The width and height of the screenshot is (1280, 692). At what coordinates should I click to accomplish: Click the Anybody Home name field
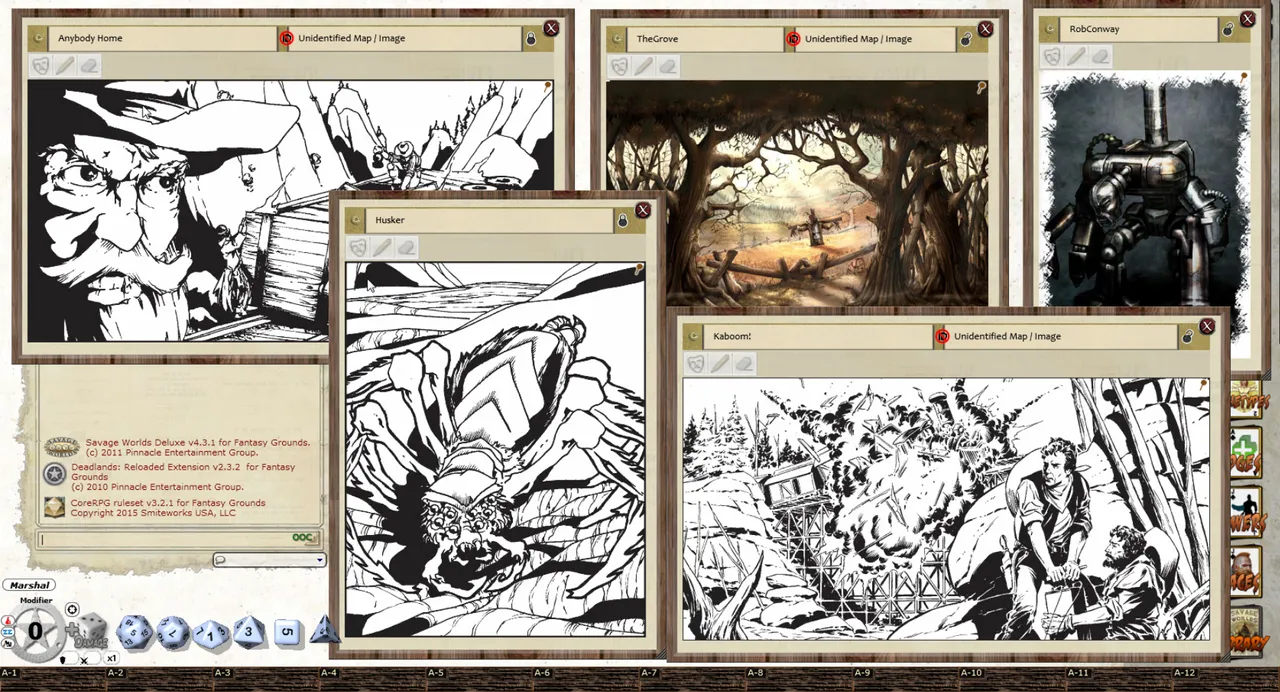coord(163,38)
